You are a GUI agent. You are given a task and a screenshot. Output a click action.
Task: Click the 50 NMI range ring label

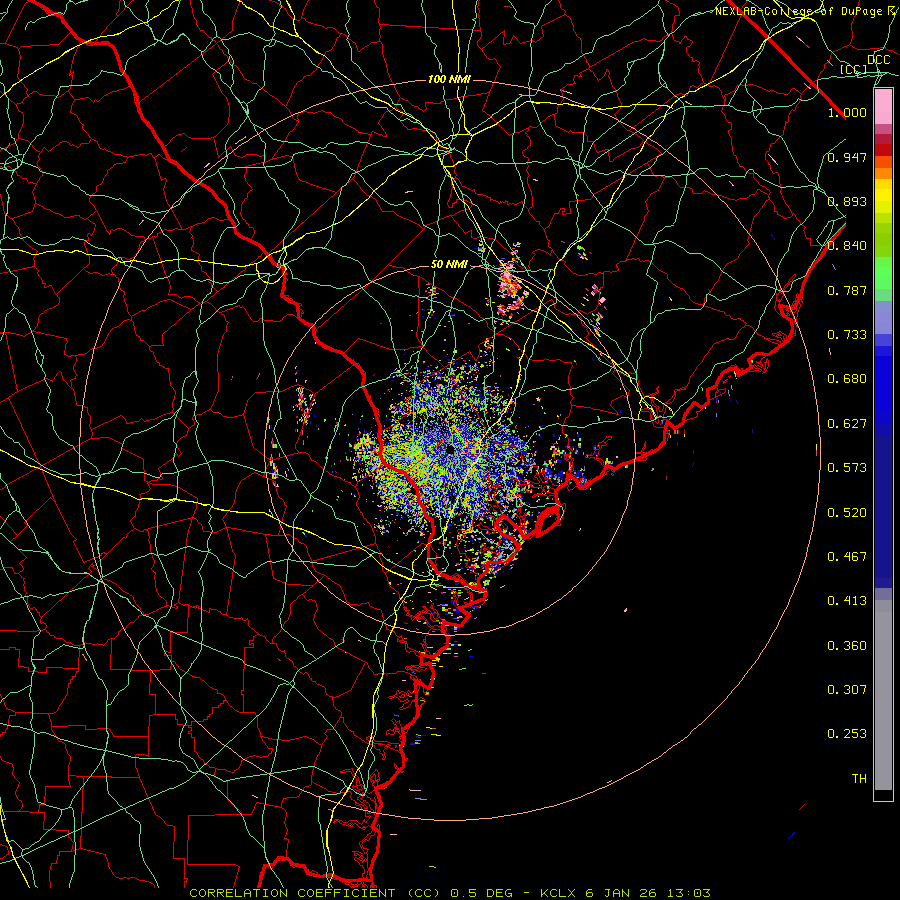[x=449, y=265]
